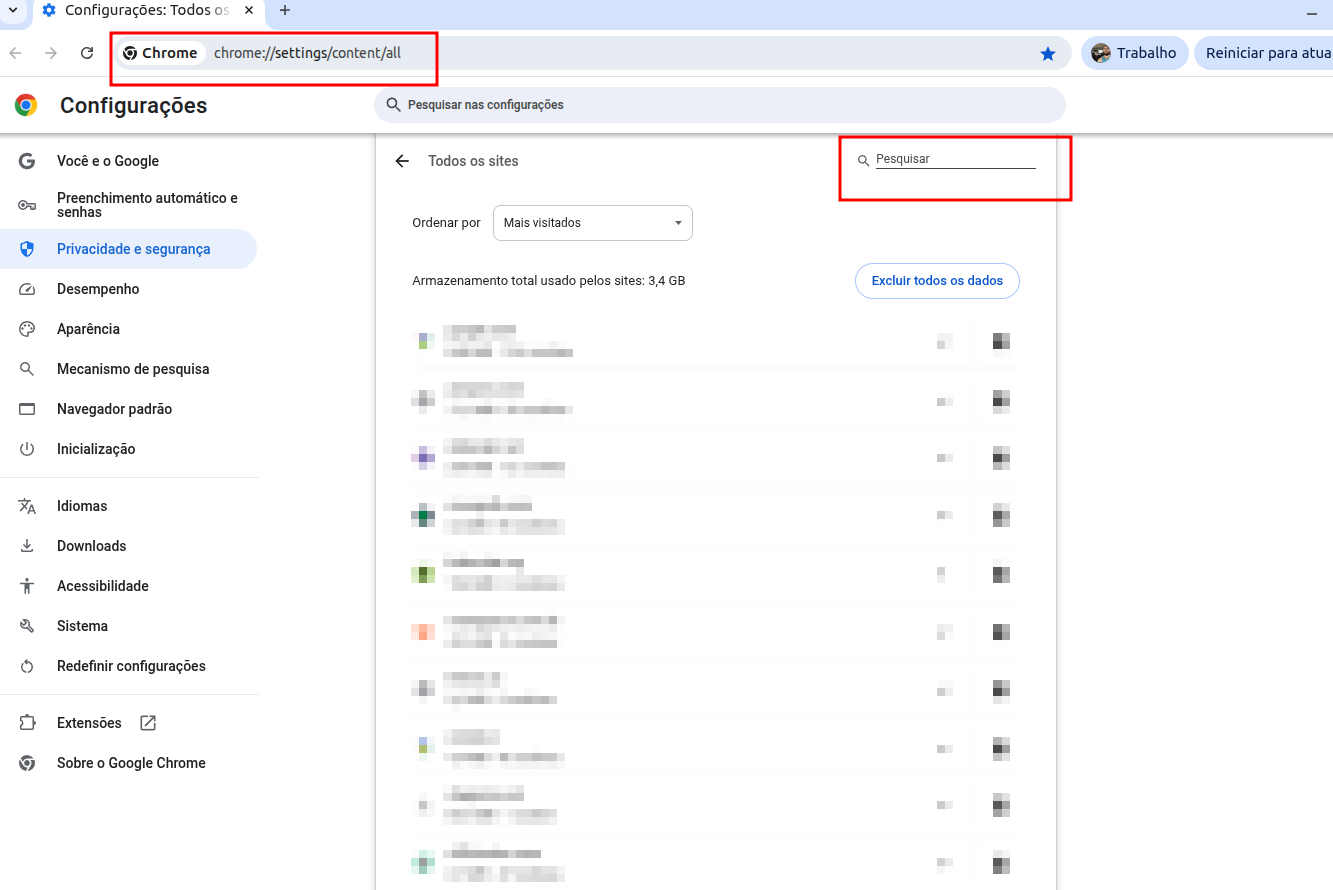Image resolution: width=1333 pixels, height=890 pixels.
Task: Click the shield icon for Privacidade e segurança
Action: (27, 249)
